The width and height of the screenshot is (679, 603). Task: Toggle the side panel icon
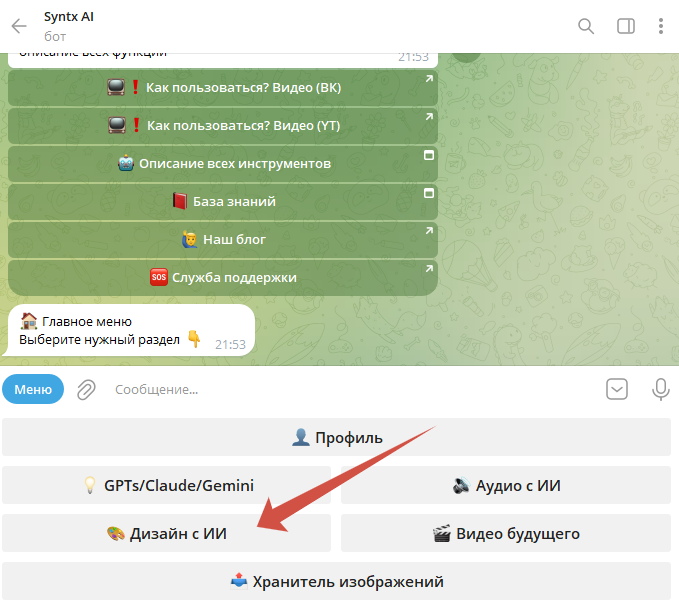coord(626,26)
